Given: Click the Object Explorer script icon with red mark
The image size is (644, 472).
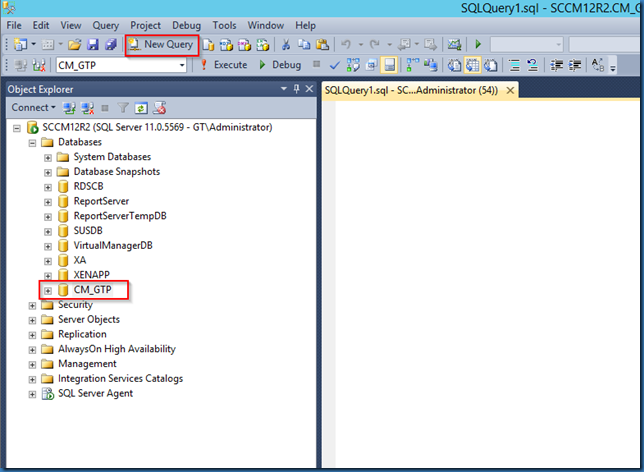Looking at the screenshot, I should [159, 108].
